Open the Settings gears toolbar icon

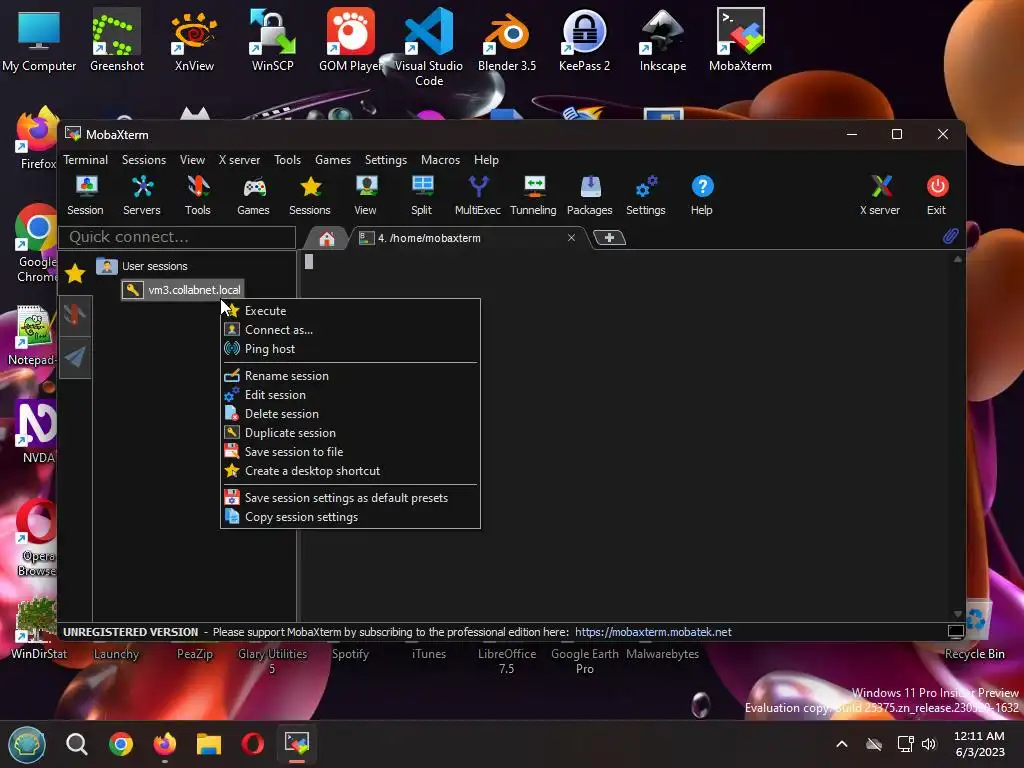pos(646,195)
